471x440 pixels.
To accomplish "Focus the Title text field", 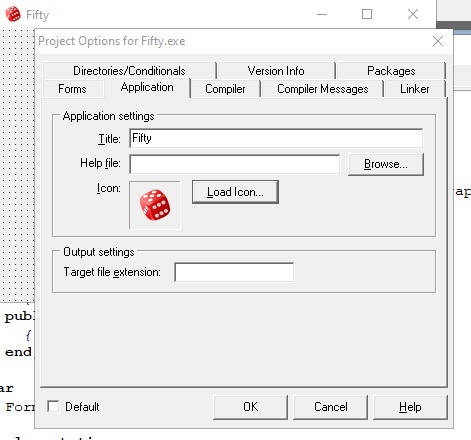I will coord(276,138).
